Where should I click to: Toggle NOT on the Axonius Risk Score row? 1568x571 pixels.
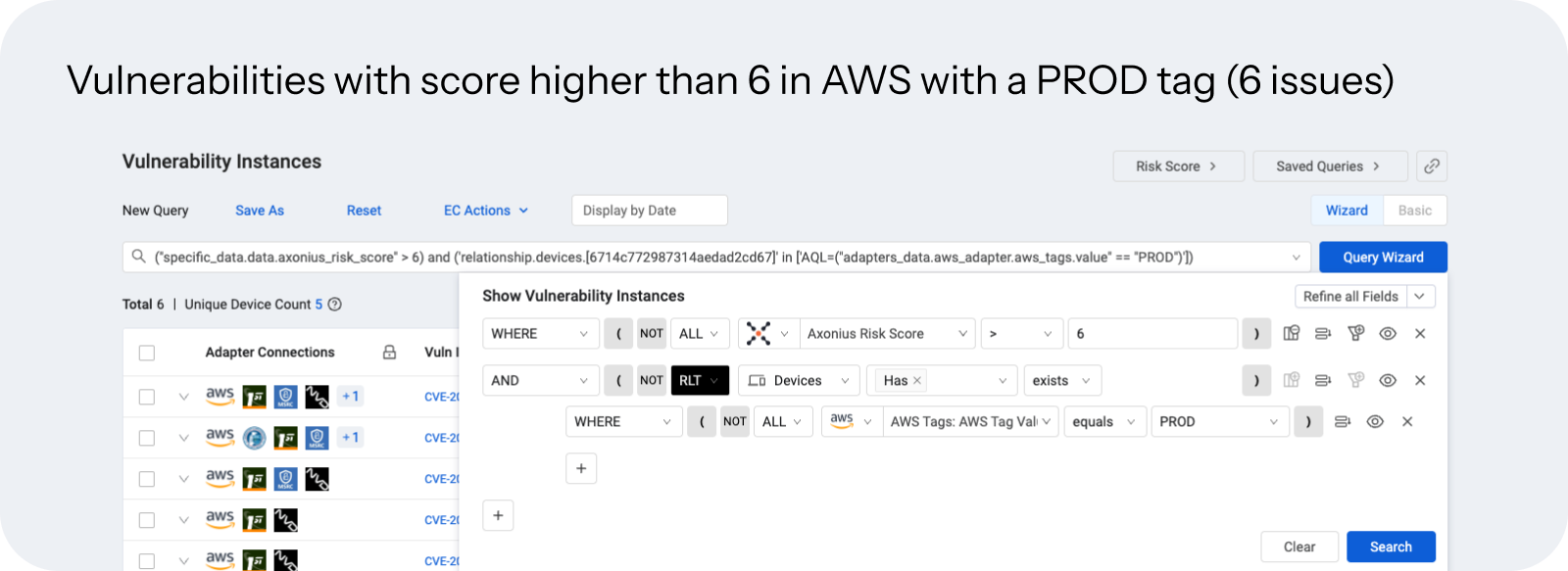point(652,334)
